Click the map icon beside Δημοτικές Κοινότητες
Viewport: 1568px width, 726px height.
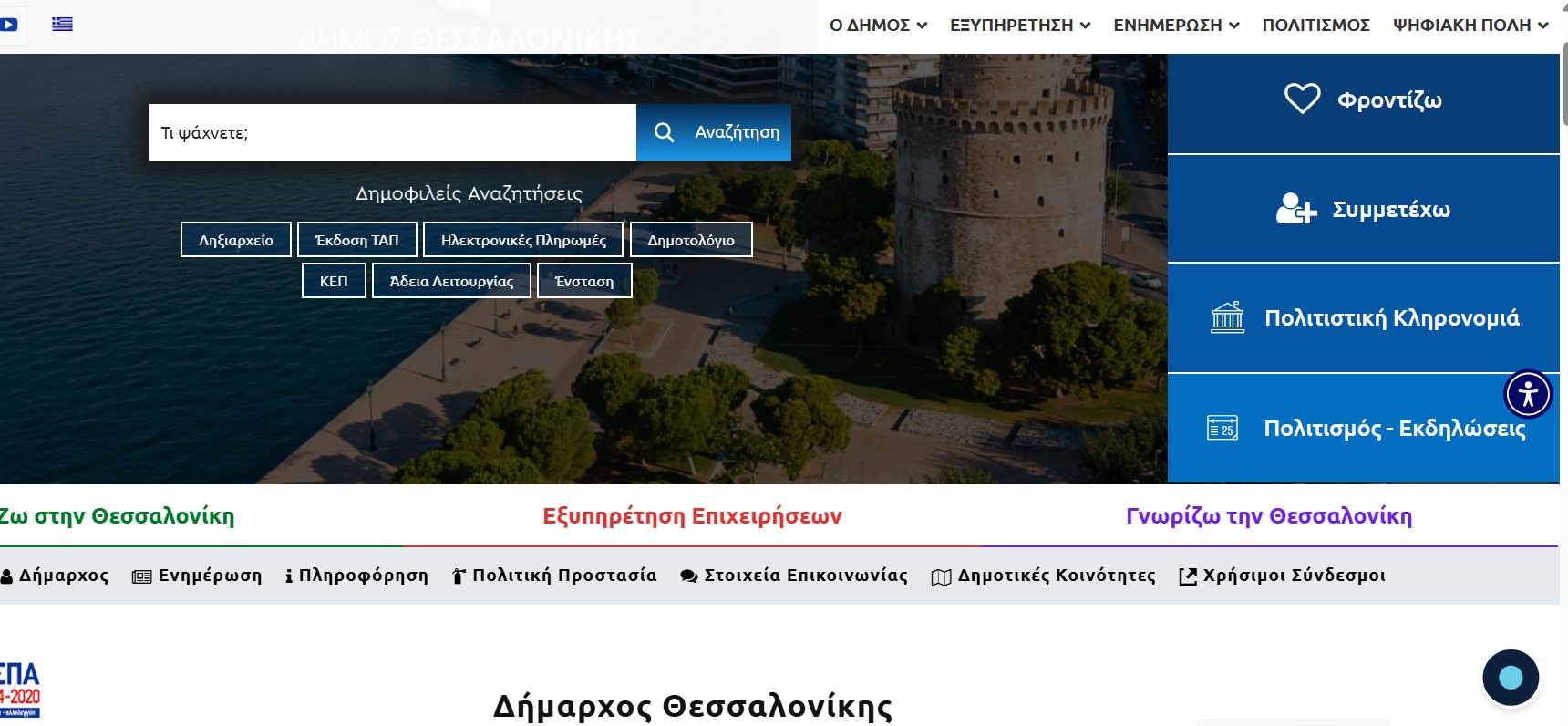[941, 577]
